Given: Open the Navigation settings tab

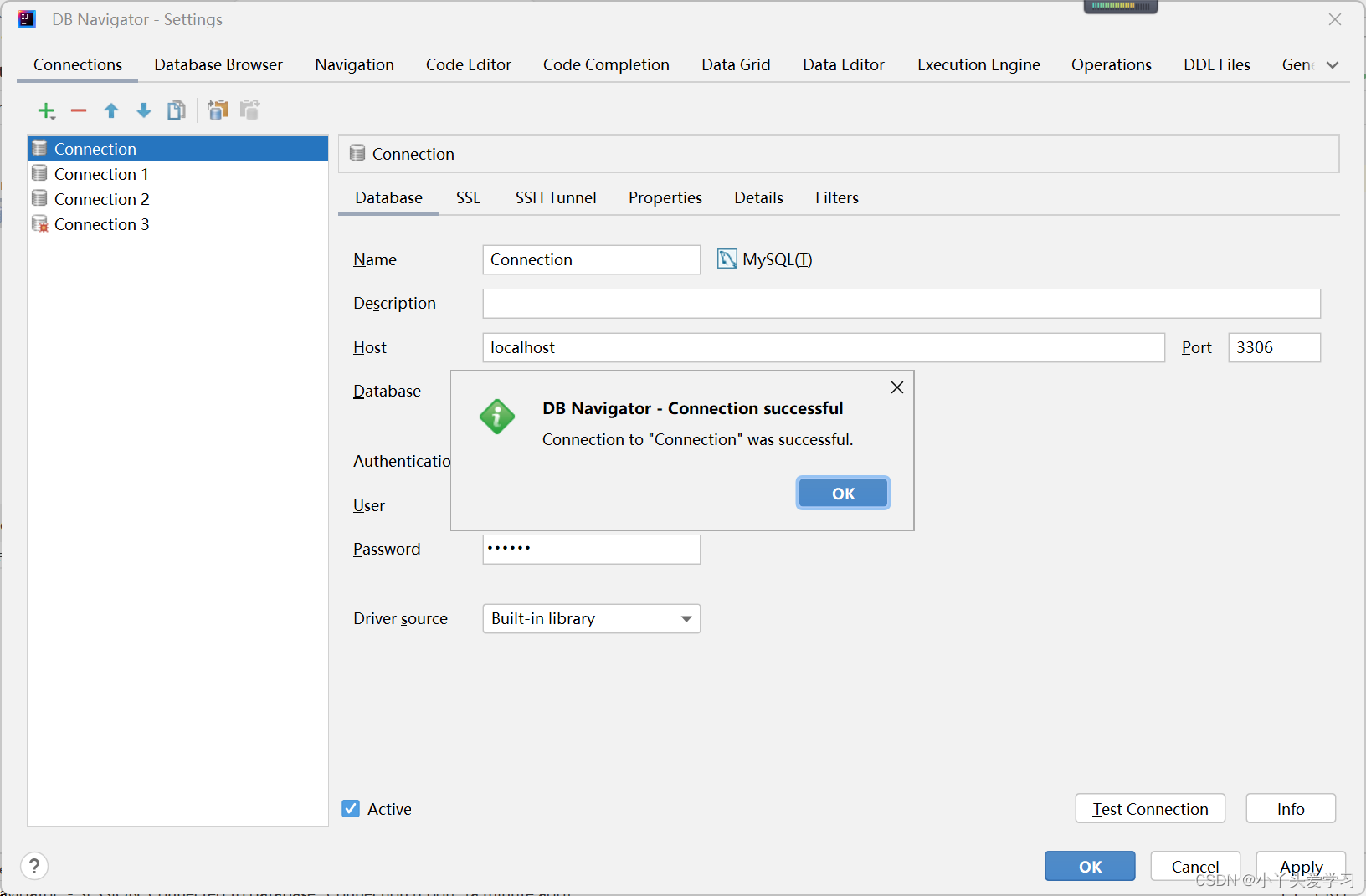Looking at the screenshot, I should click(x=354, y=65).
